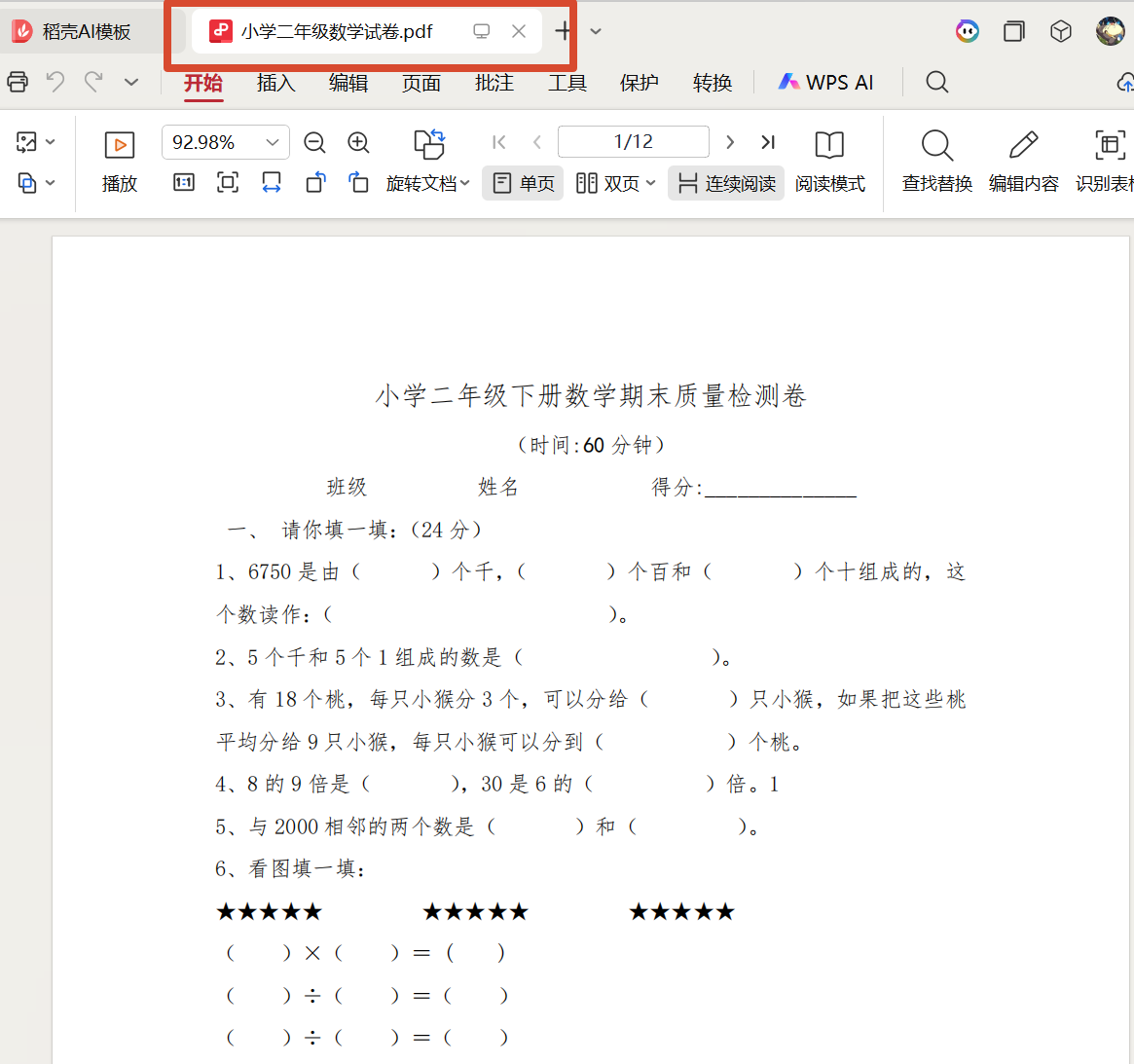The height and width of the screenshot is (1064, 1134).
Task: Rotate page clockwise icon
Action: click(x=359, y=182)
